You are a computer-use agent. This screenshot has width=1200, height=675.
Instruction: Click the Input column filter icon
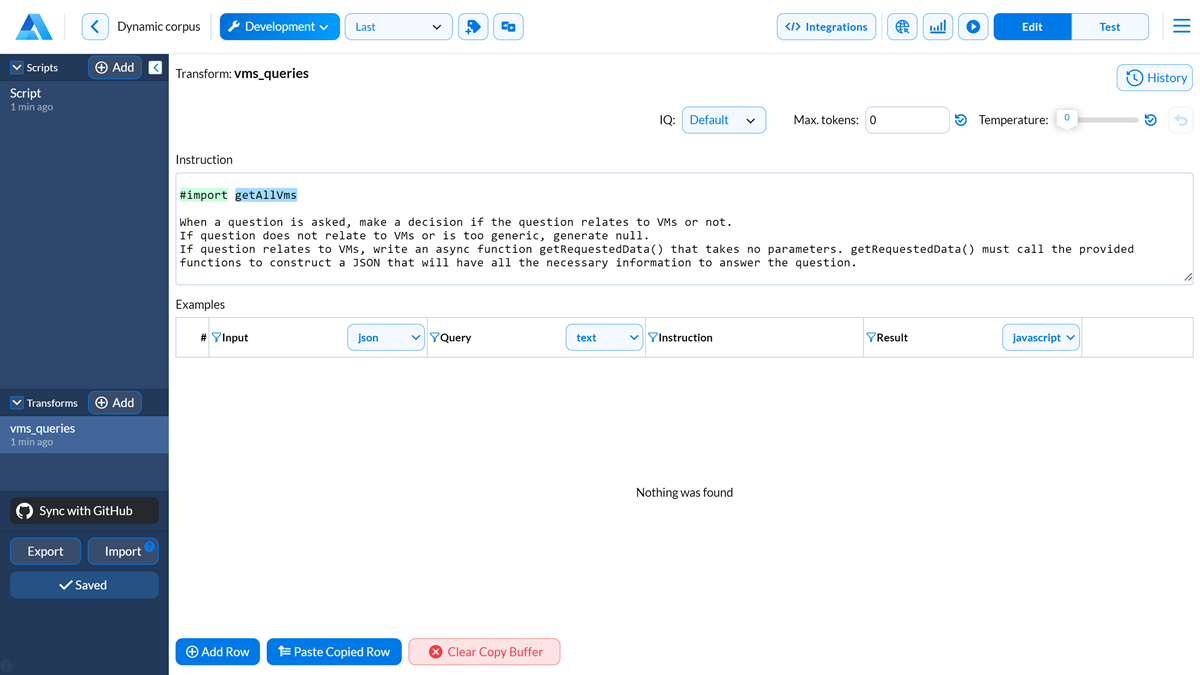click(x=216, y=338)
